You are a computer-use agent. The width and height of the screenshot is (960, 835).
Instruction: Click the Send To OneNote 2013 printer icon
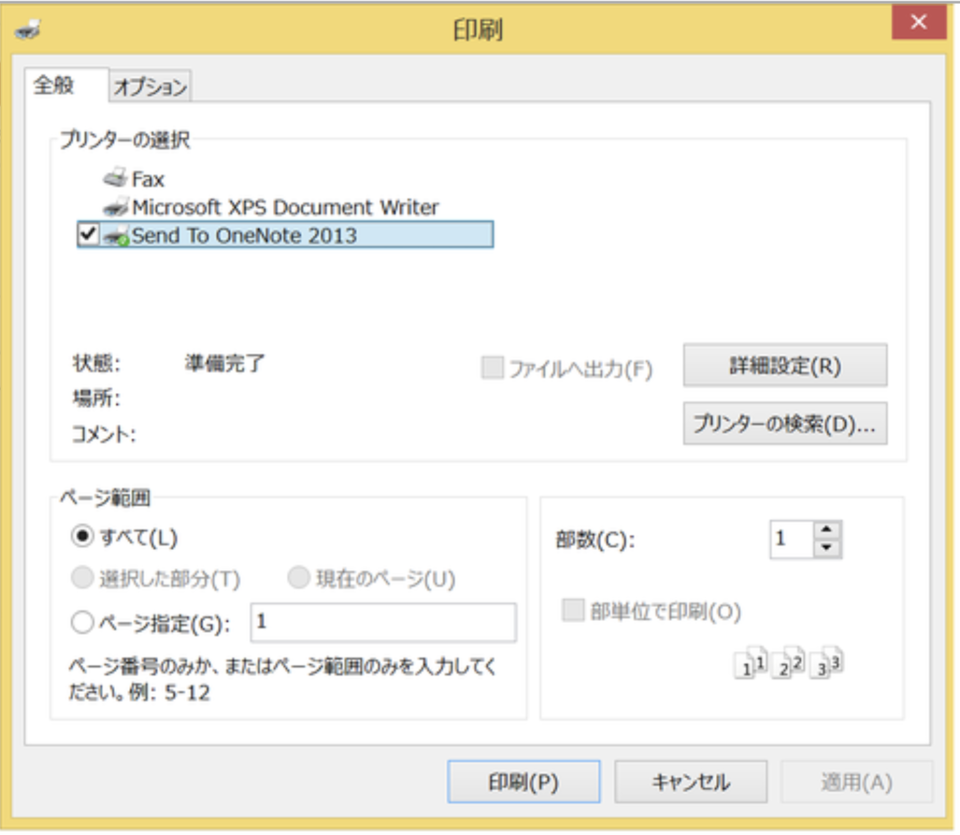[116, 236]
